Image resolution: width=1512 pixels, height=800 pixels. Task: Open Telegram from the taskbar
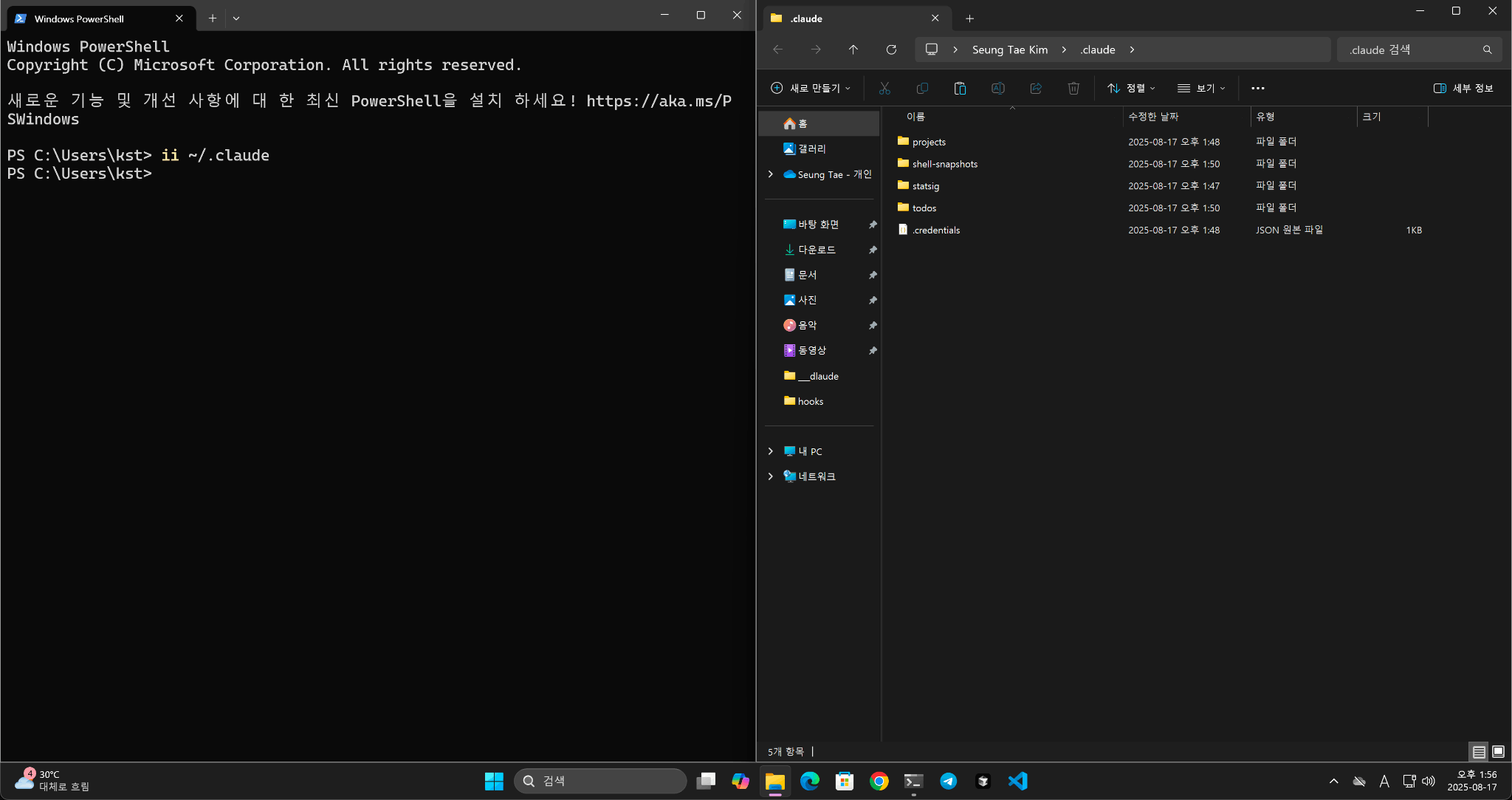(949, 781)
